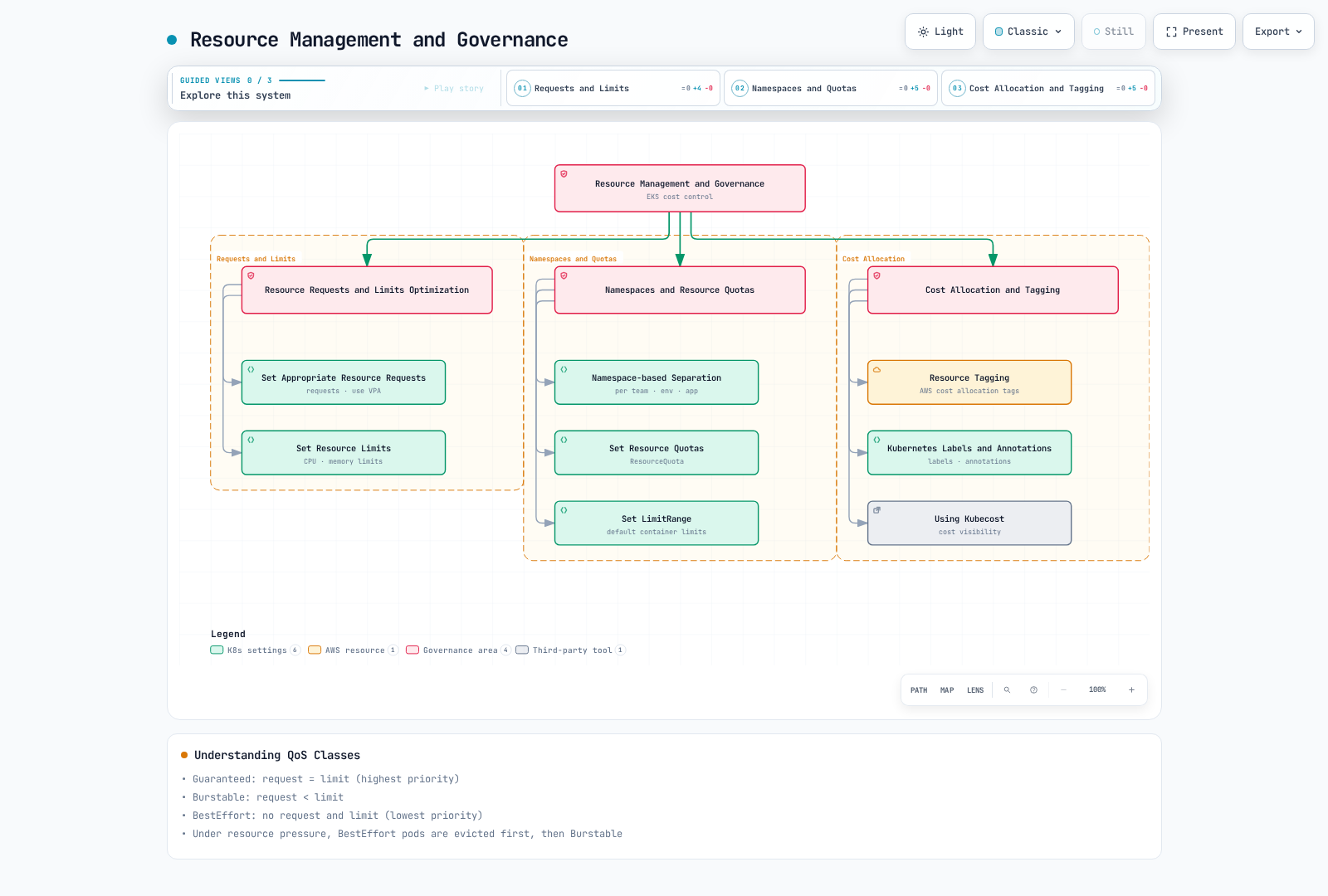Select the Resource Tagging node
The image size is (1328, 896).
click(969, 382)
